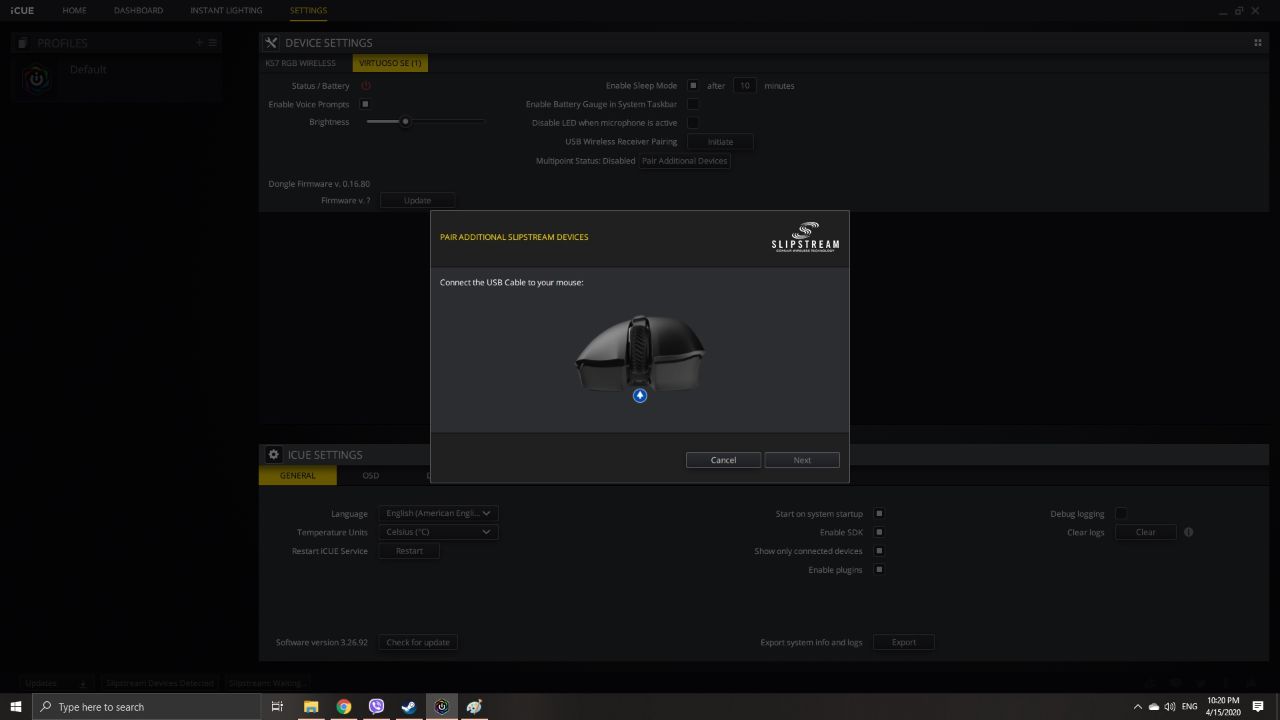The image size is (1280, 720).
Task: Click the Brightness slider handle
Action: (405, 122)
